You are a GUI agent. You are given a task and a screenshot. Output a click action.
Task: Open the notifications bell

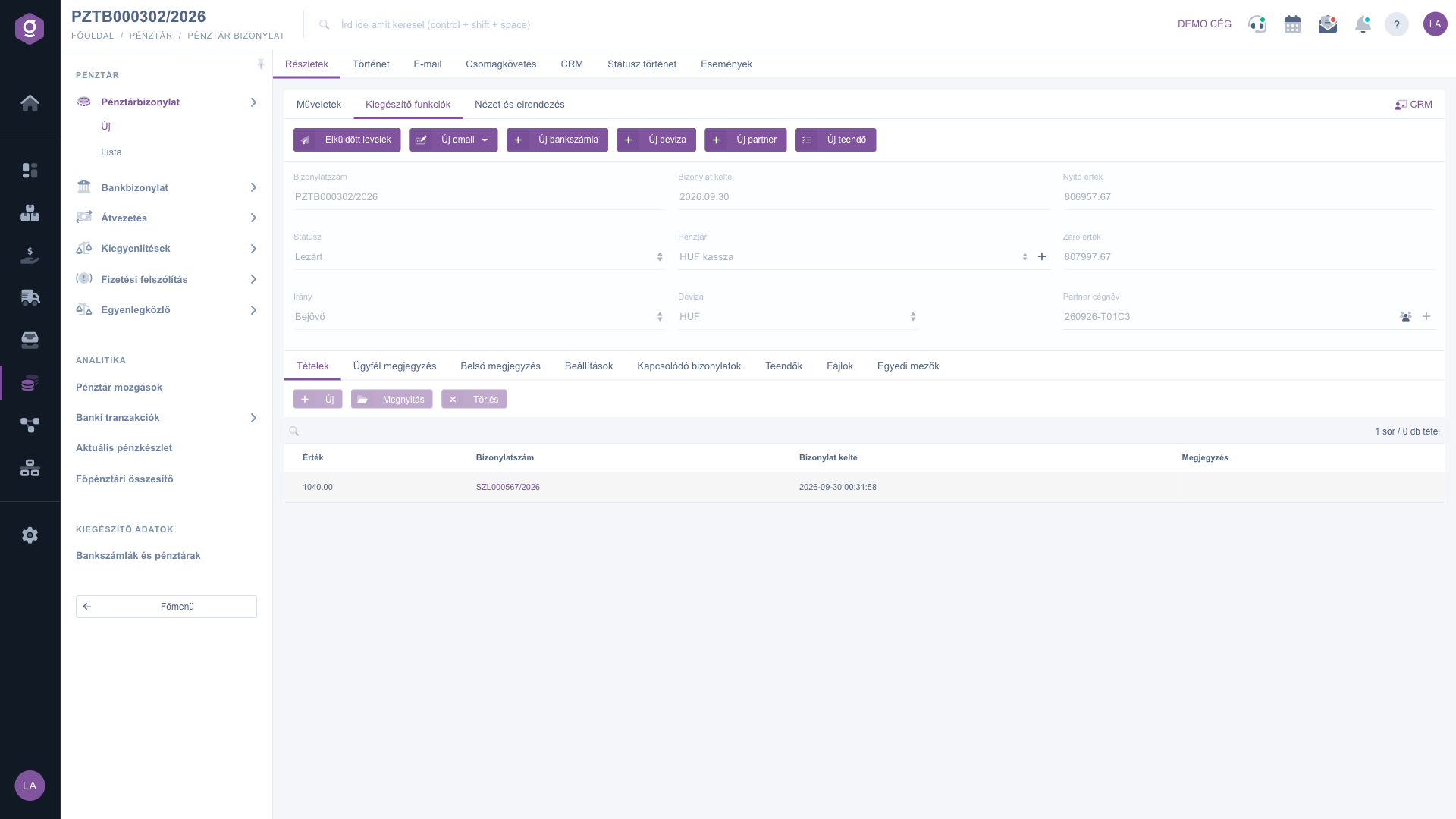coord(1363,24)
